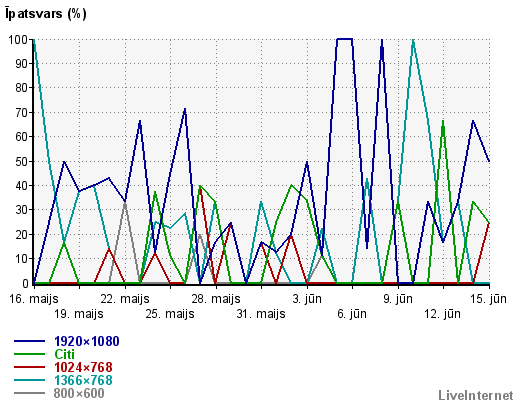Click the 1920×1080 legend label

tap(87, 341)
